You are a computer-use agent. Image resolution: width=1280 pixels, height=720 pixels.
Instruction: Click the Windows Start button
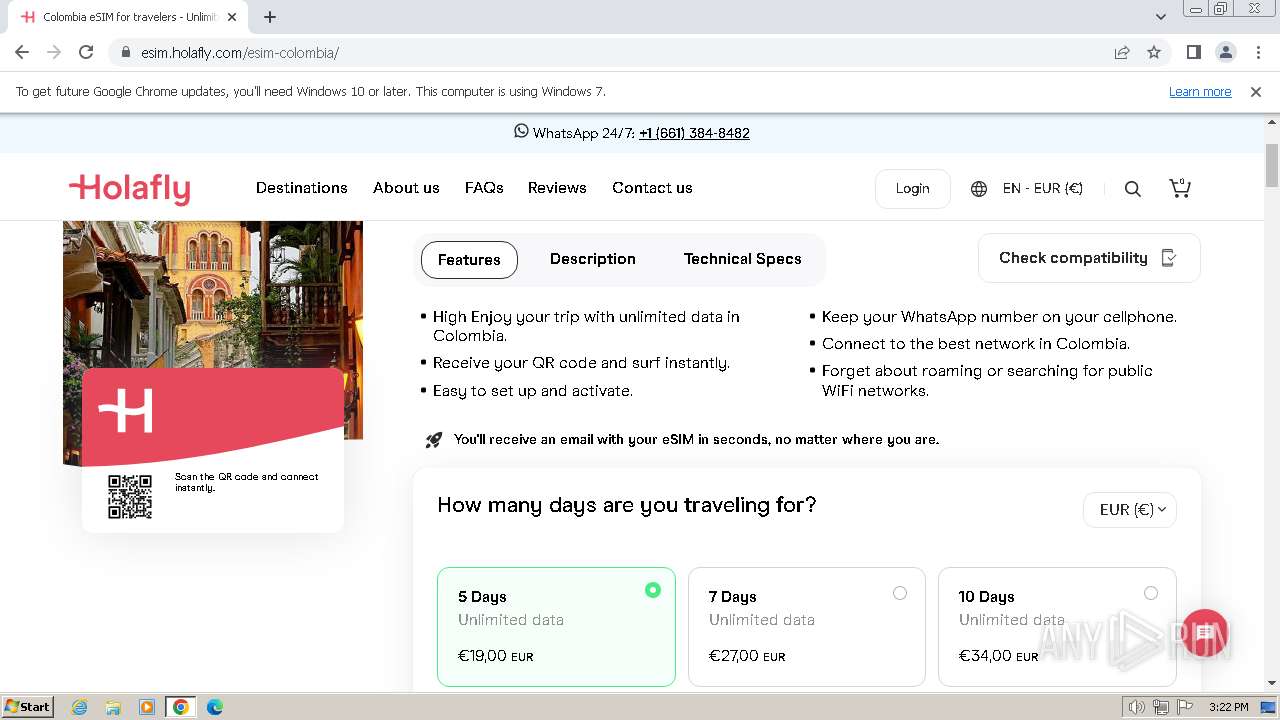pos(27,707)
